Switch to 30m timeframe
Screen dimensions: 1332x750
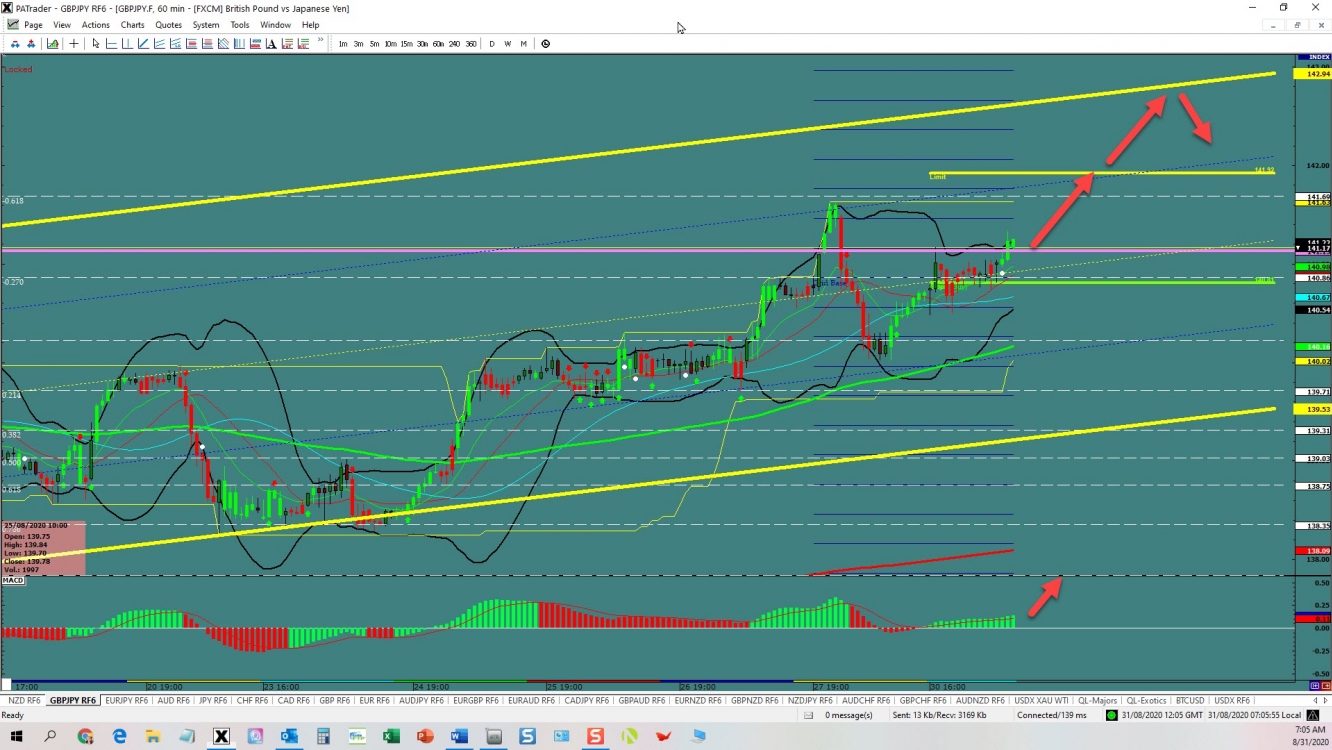click(x=423, y=44)
